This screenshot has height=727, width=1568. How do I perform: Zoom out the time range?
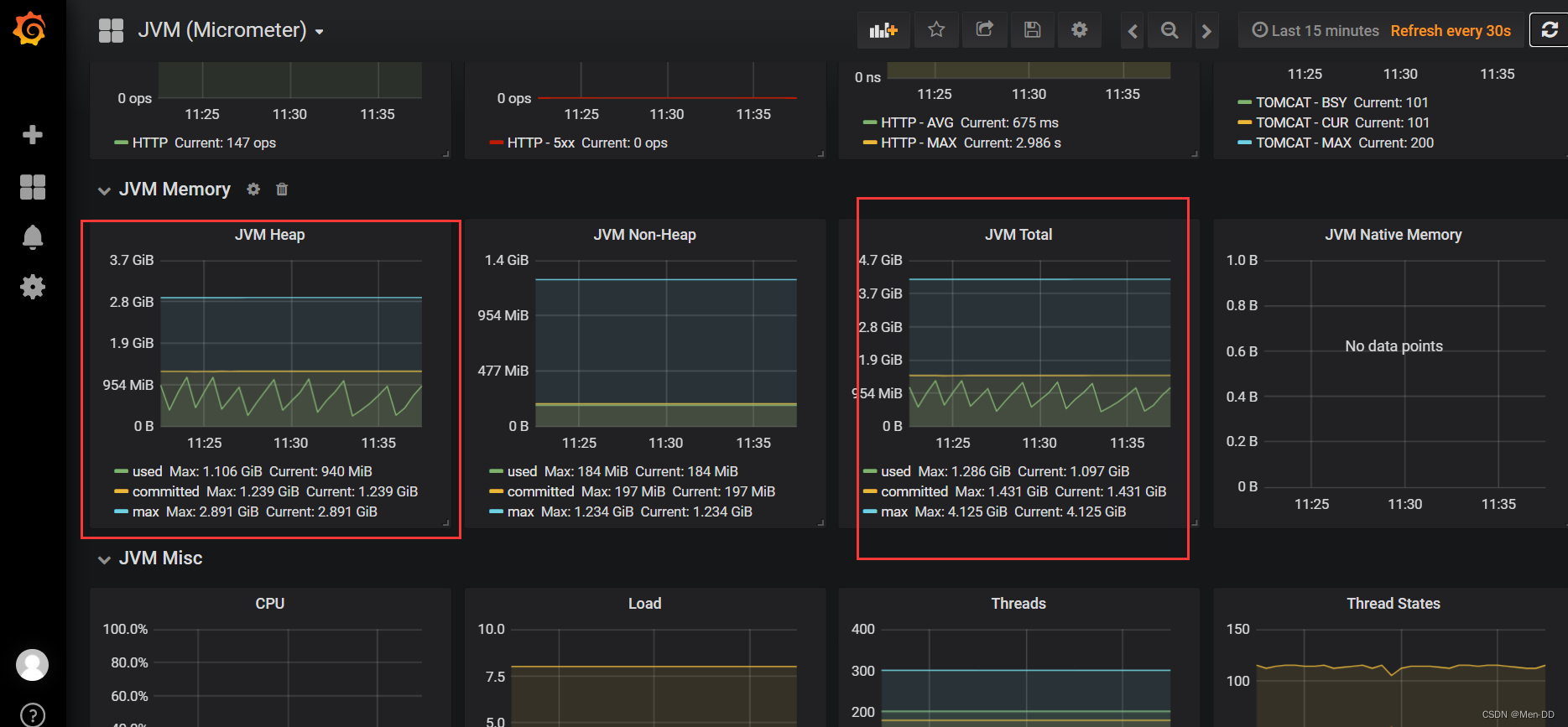point(1169,31)
